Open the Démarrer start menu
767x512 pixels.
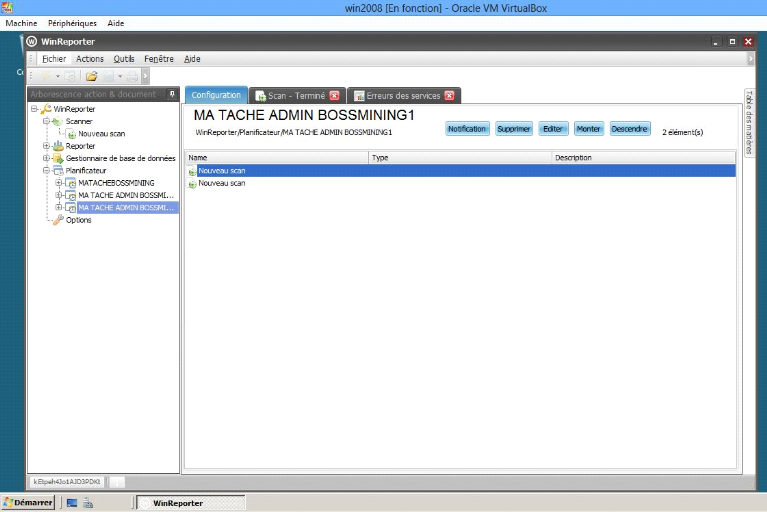click(x=28, y=503)
